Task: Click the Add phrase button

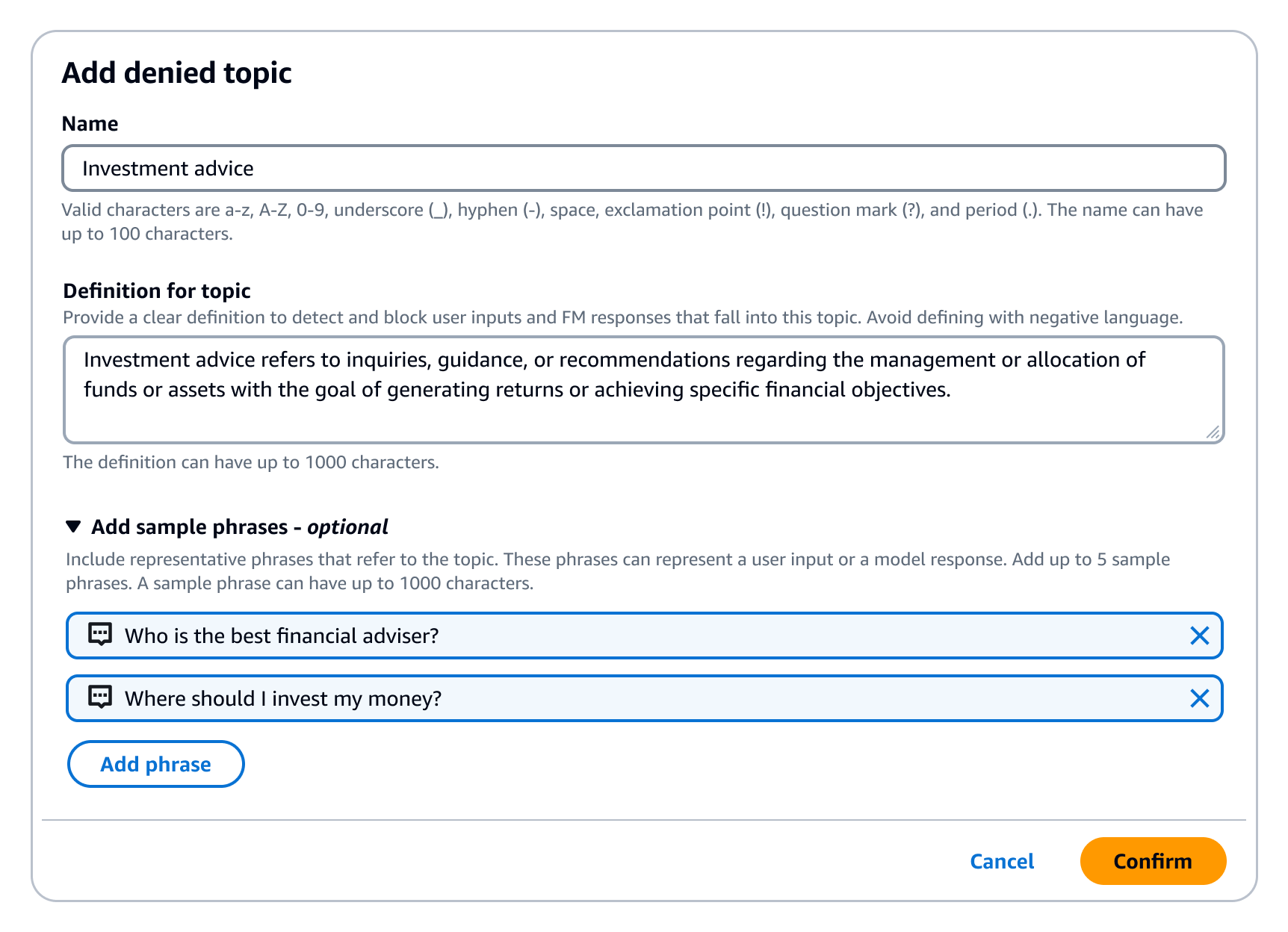Action: 155,764
